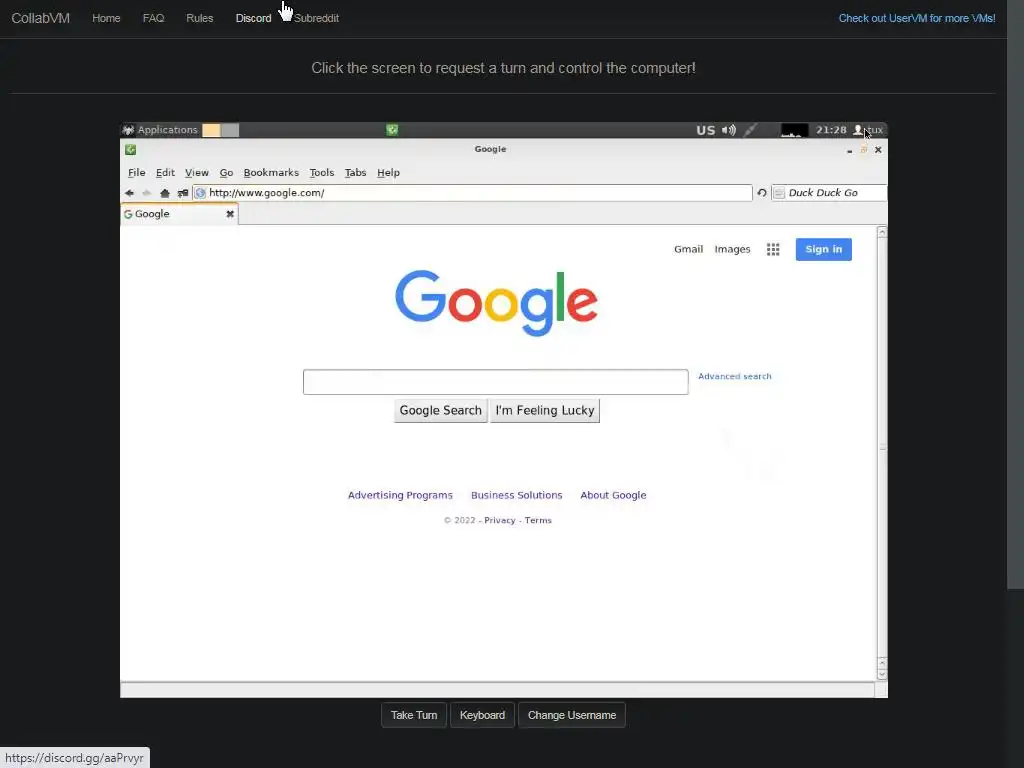Go forward with the Forward arrow

147,193
